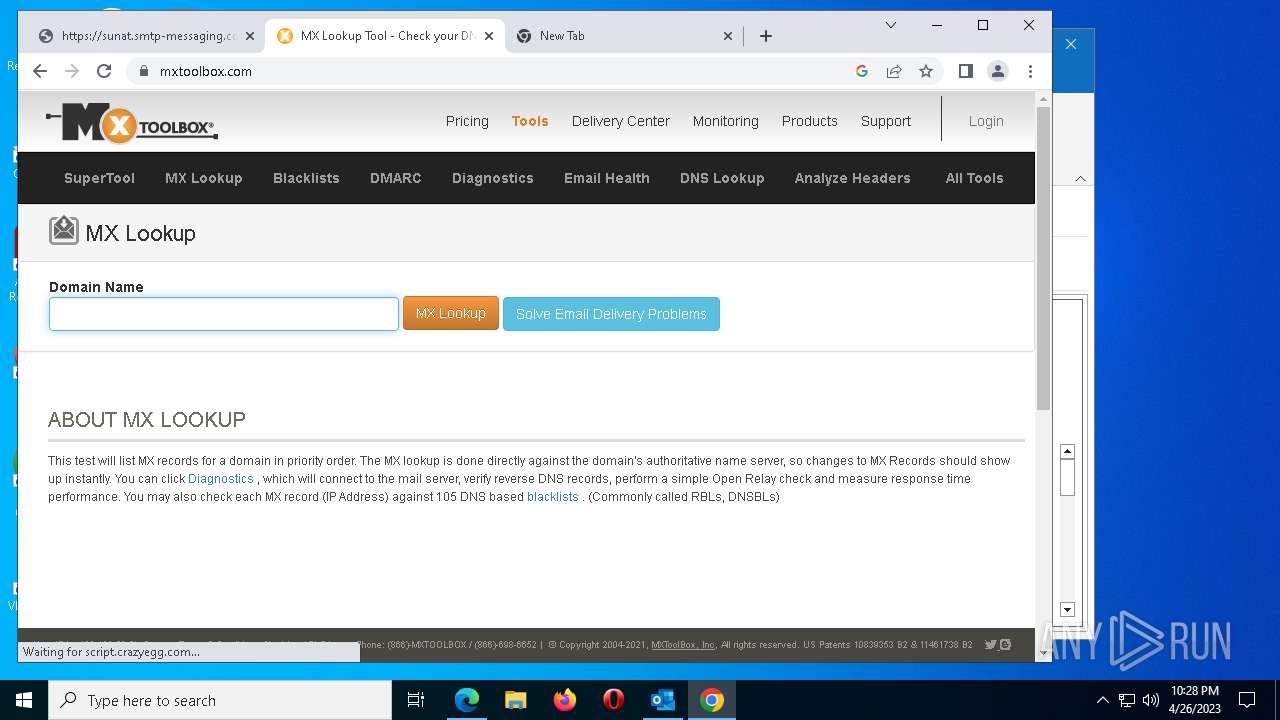Open Pricing menu item
The width and height of the screenshot is (1280, 720).
tap(467, 121)
